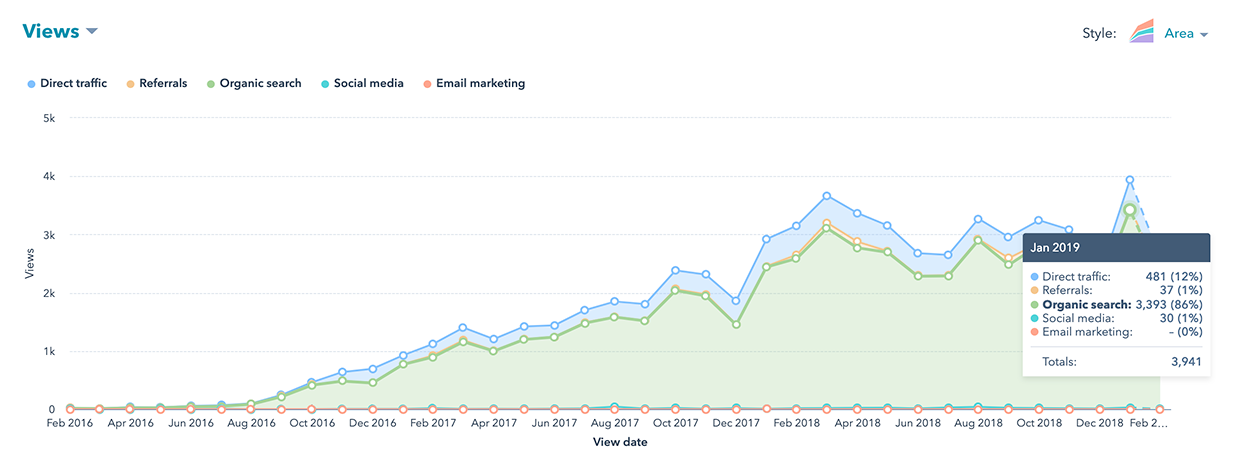This screenshot has width=1235, height=473.
Task: Click the Feb 2017 x-axis label
Action: tap(434, 424)
